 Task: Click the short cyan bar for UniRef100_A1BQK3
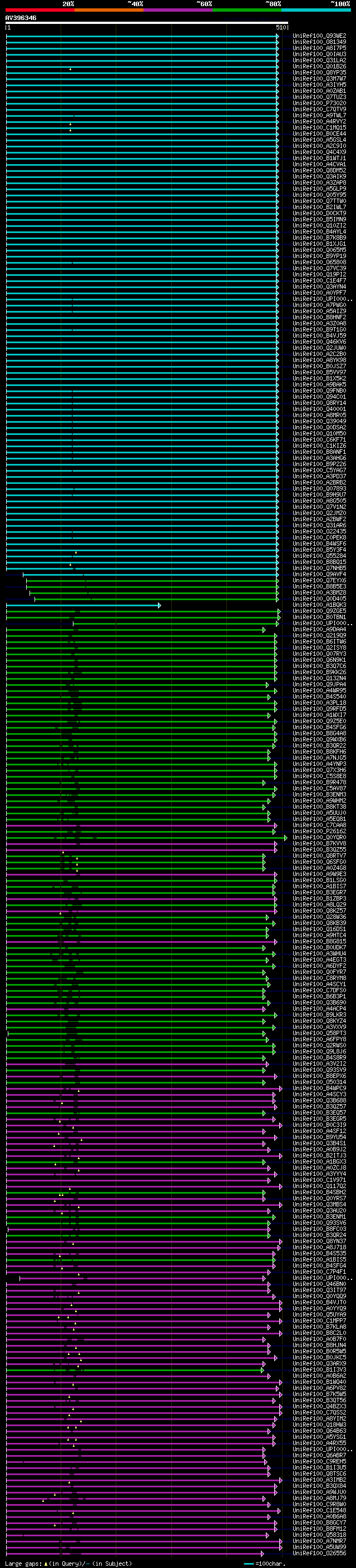(x=83, y=605)
